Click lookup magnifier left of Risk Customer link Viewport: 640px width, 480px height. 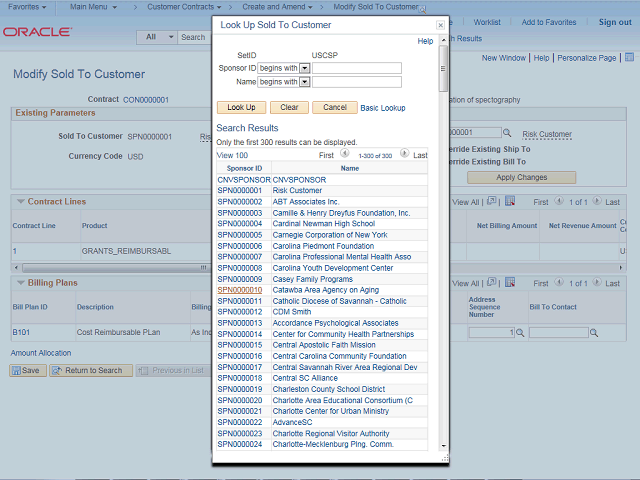[x=507, y=133]
